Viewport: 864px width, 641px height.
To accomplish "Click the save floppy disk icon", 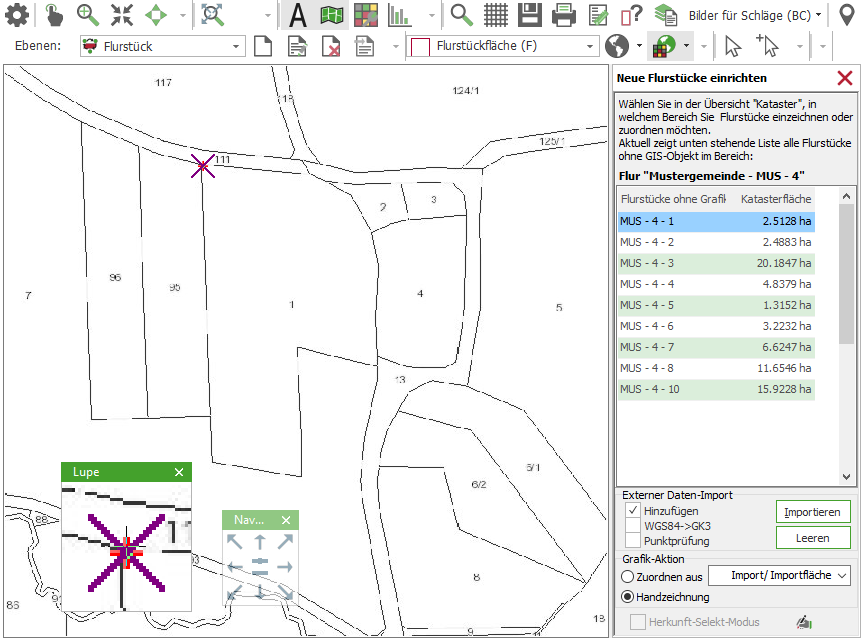I will pyautogui.click(x=530, y=15).
